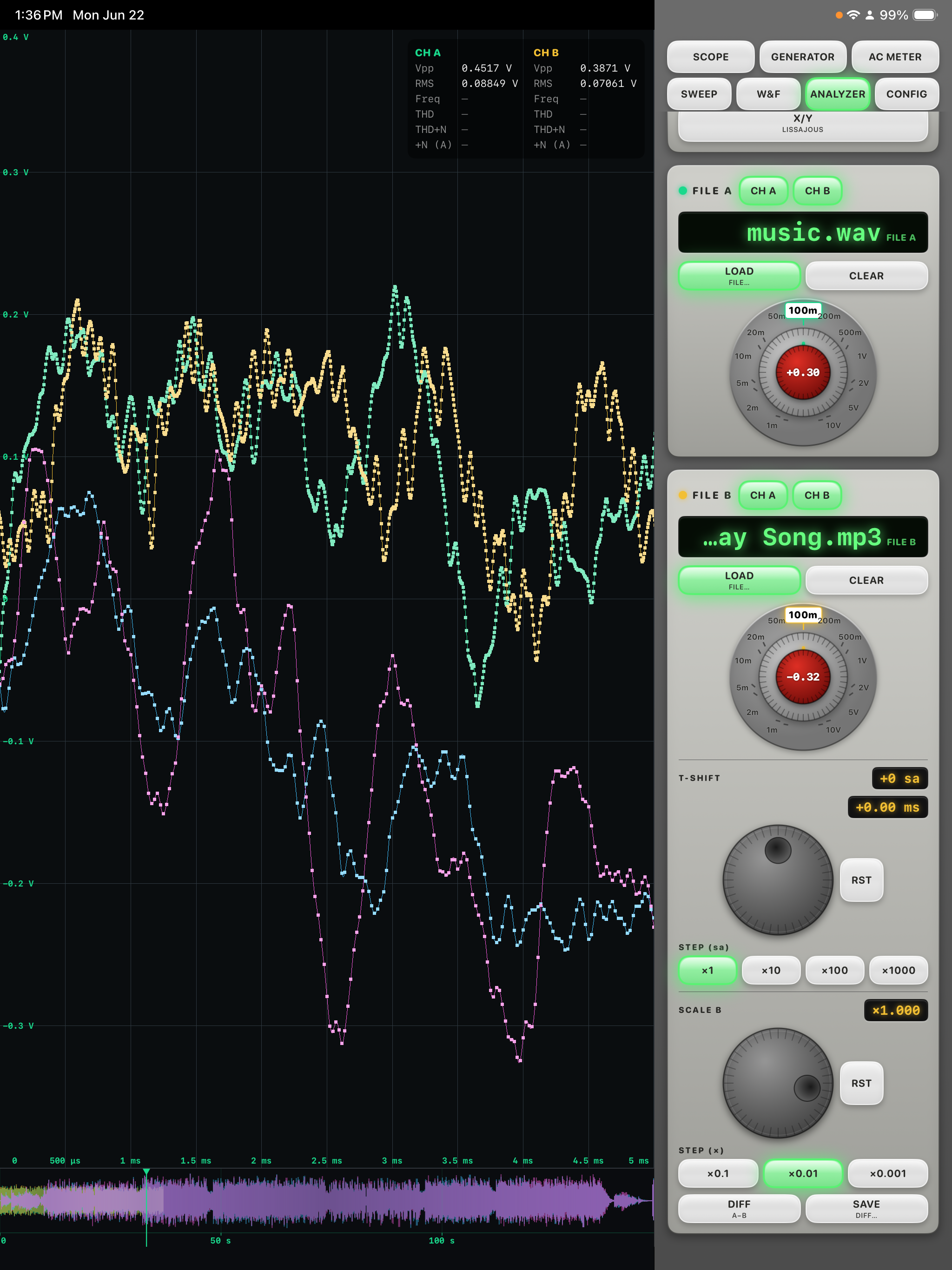Load a file into FILE B
The width and height of the screenshot is (952, 1270).
coord(739,580)
